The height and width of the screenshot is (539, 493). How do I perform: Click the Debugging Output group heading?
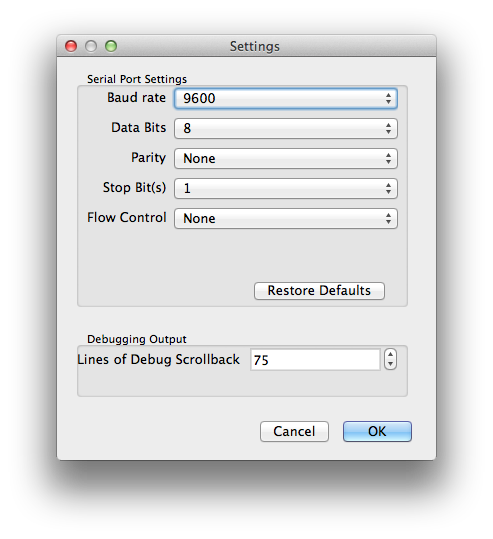[x=137, y=339]
